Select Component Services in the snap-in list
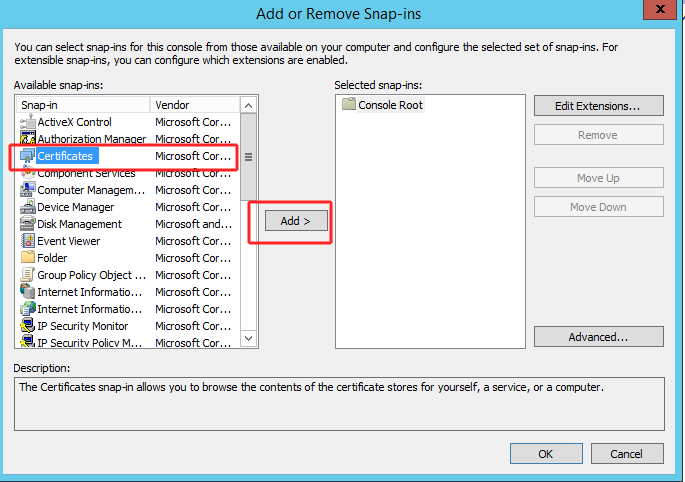Screen dimensions: 685x482 tap(85, 173)
